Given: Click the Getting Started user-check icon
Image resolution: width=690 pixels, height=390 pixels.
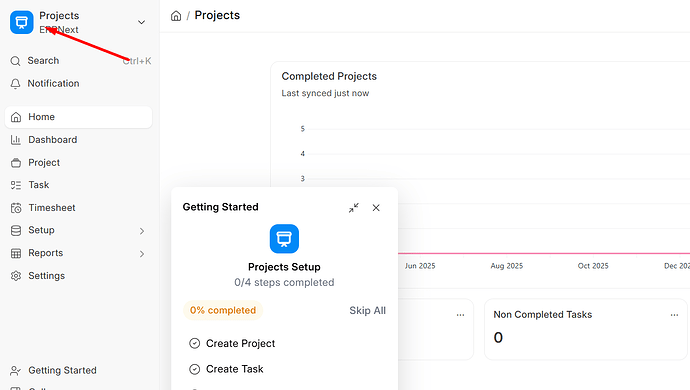Looking at the screenshot, I should (15, 371).
